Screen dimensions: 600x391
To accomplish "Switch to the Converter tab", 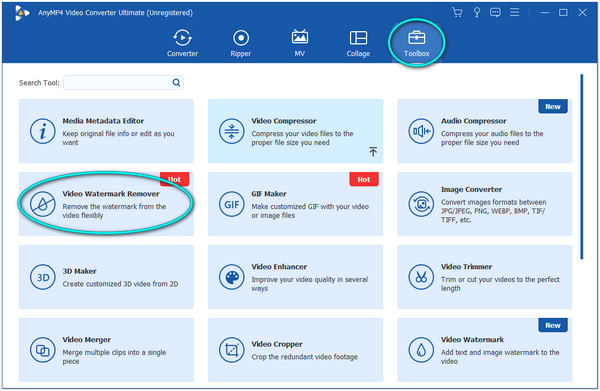I will pyautogui.click(x=183, y=43).
